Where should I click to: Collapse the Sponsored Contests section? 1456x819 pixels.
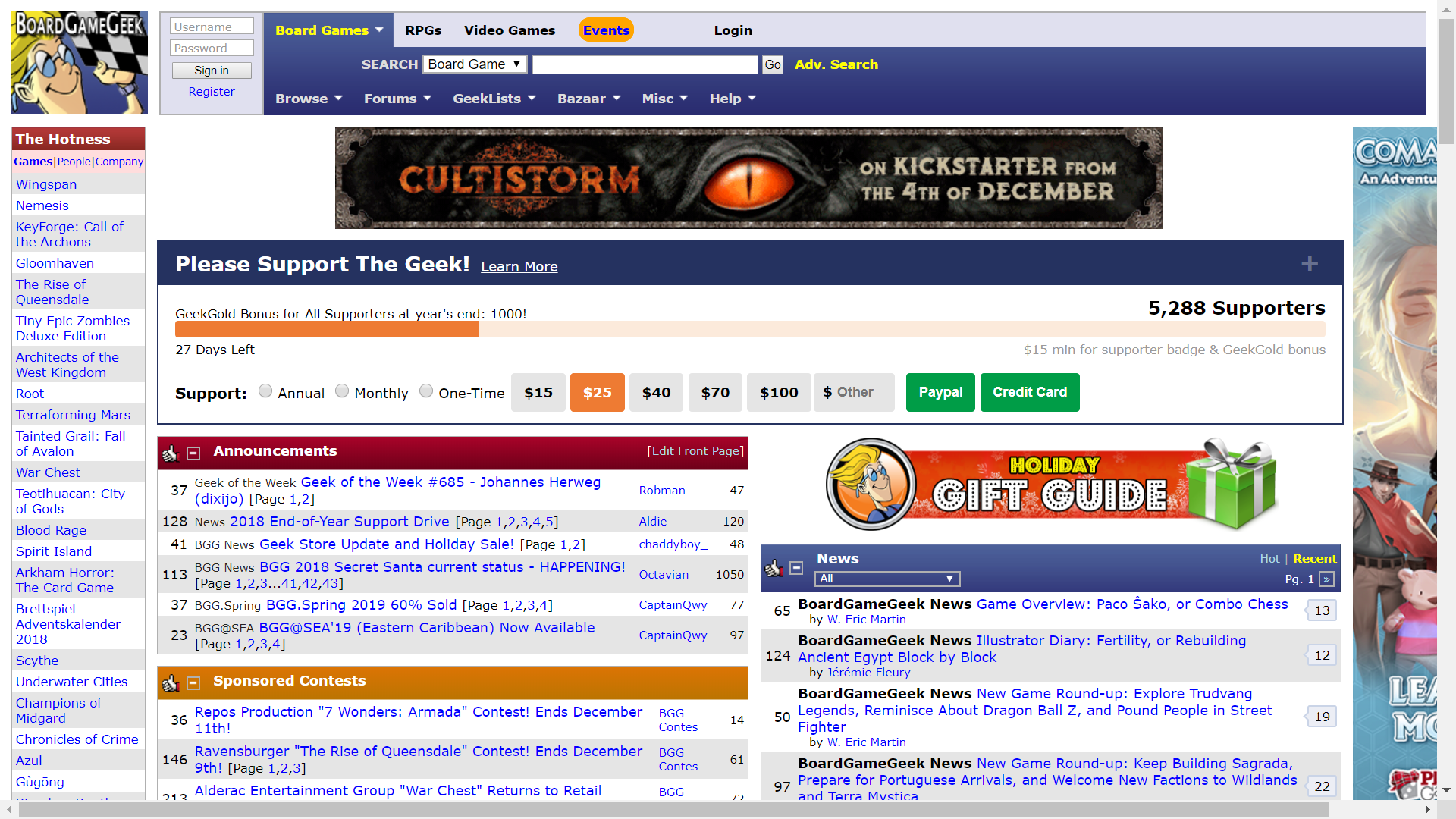click(x=193, y=683)
